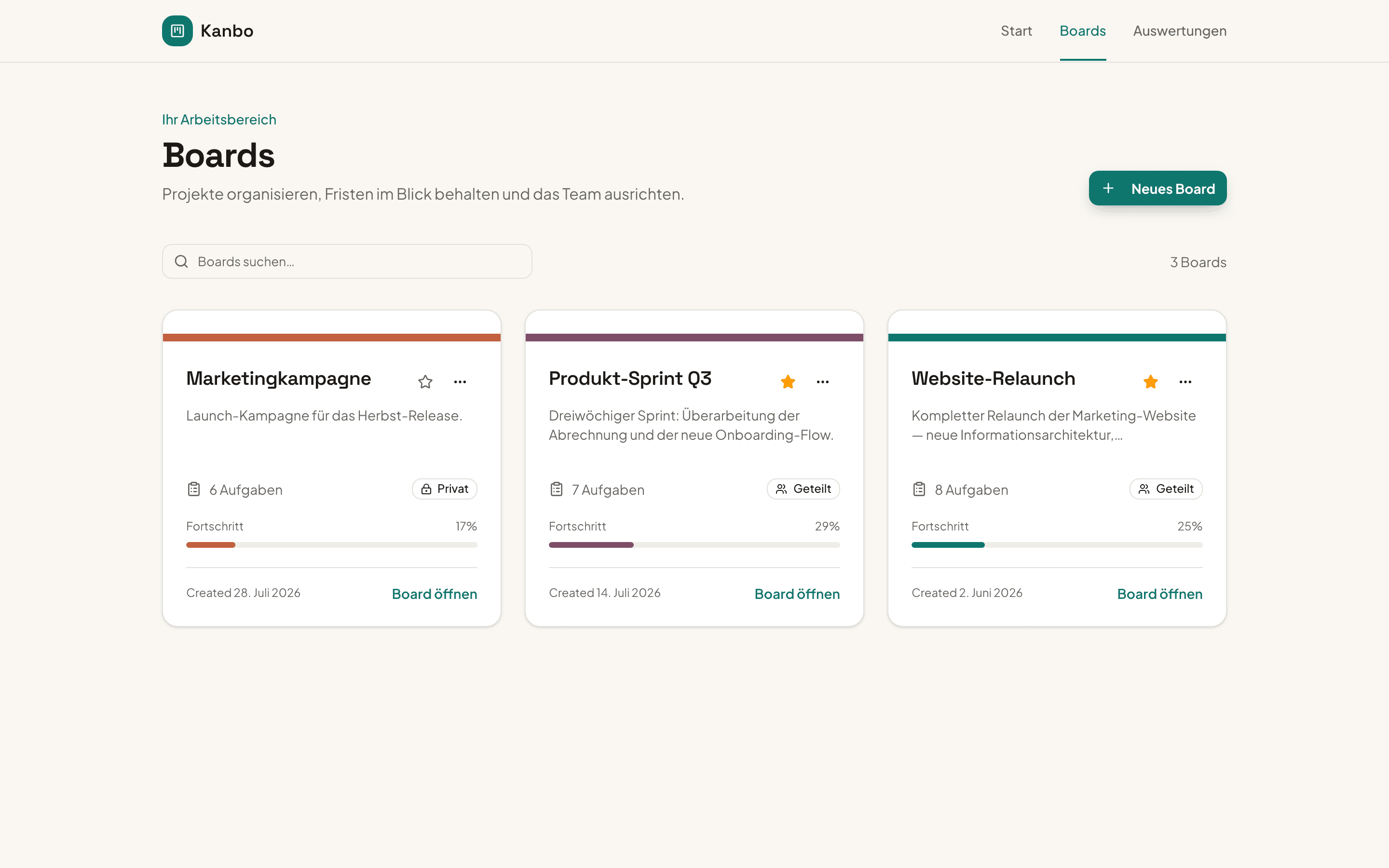Unstar the Produkt-Sprint Q3 board

(x=788, y=382)
